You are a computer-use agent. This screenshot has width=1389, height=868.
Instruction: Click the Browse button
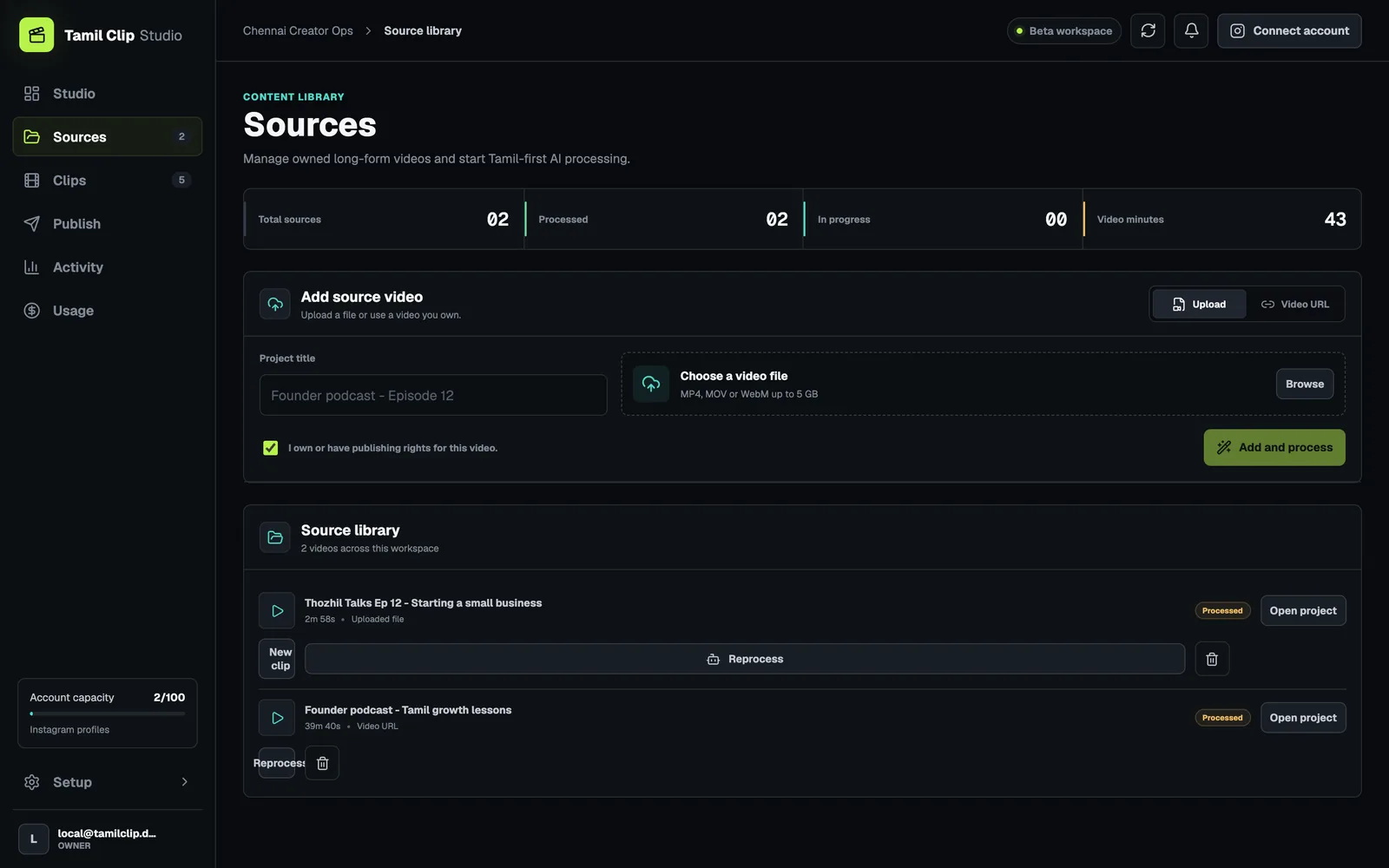point(1305,384)
